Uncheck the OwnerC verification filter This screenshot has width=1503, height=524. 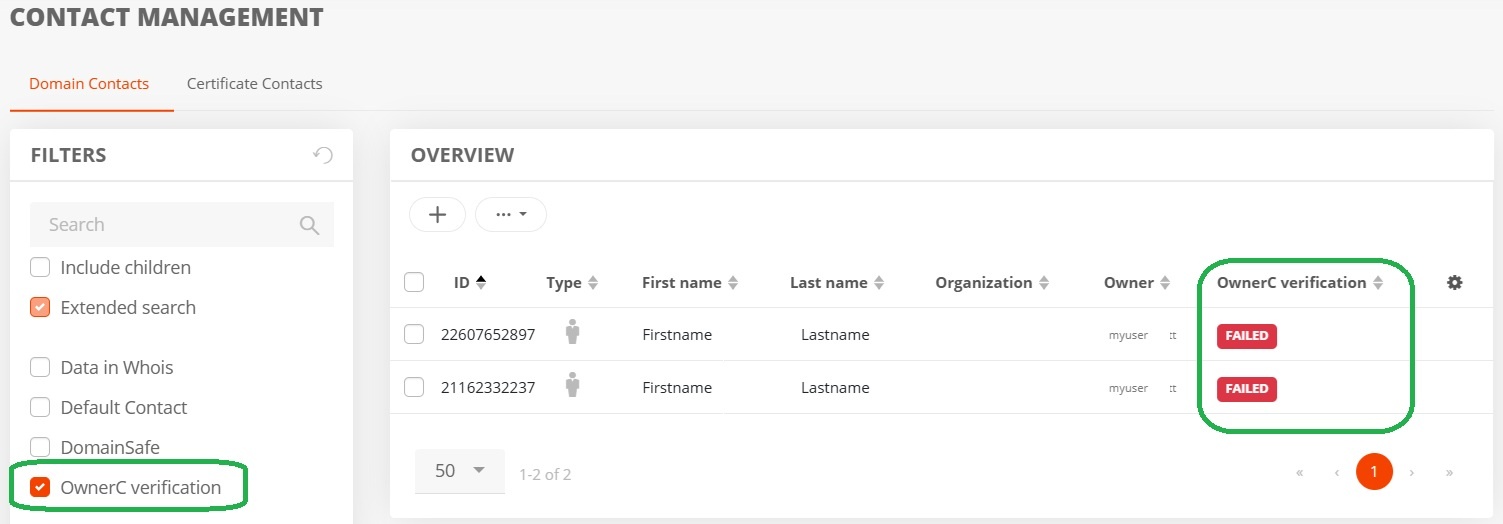[40, 487]
